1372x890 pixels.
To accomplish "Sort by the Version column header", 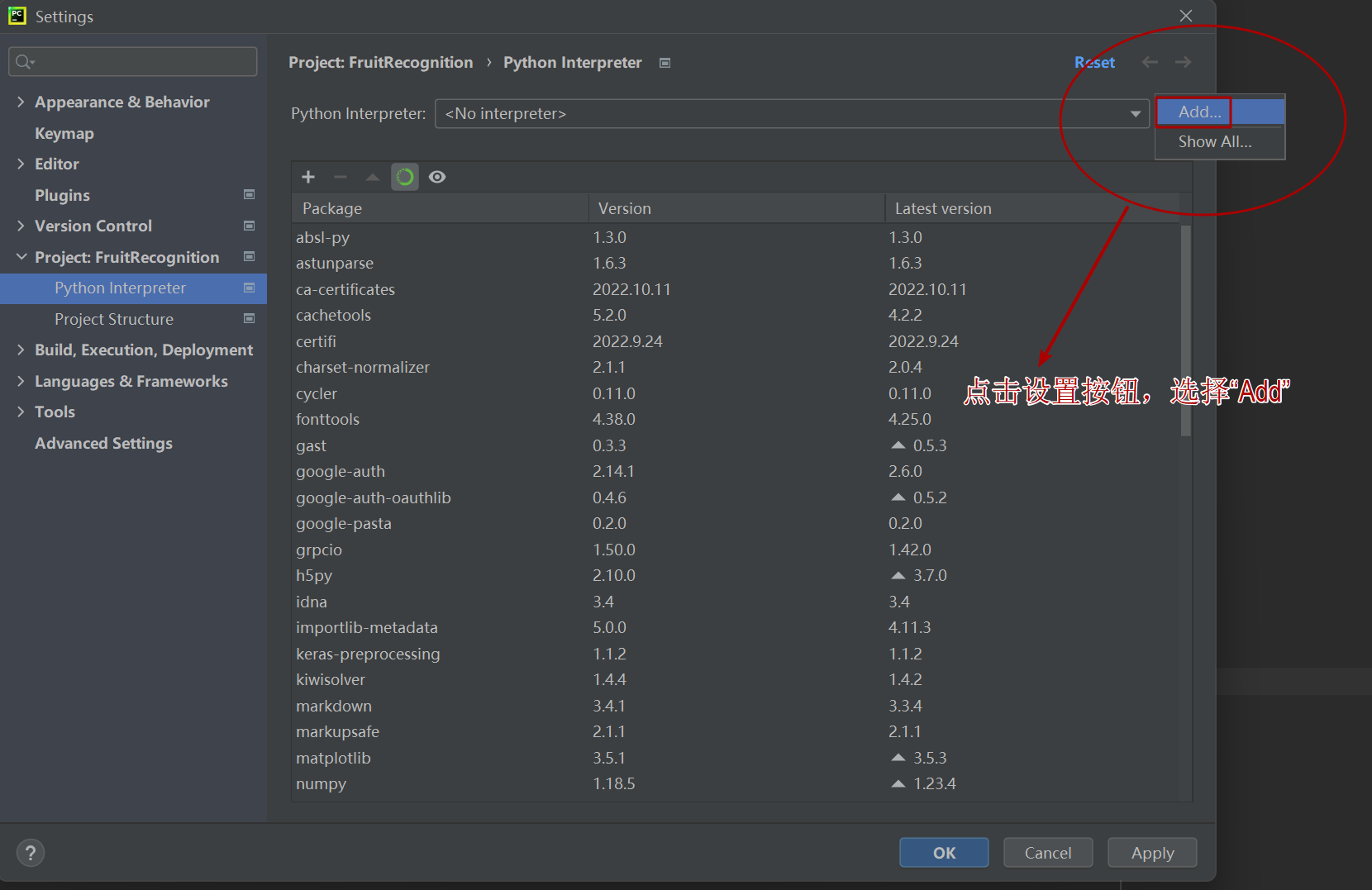I will [x=736, y=208].
